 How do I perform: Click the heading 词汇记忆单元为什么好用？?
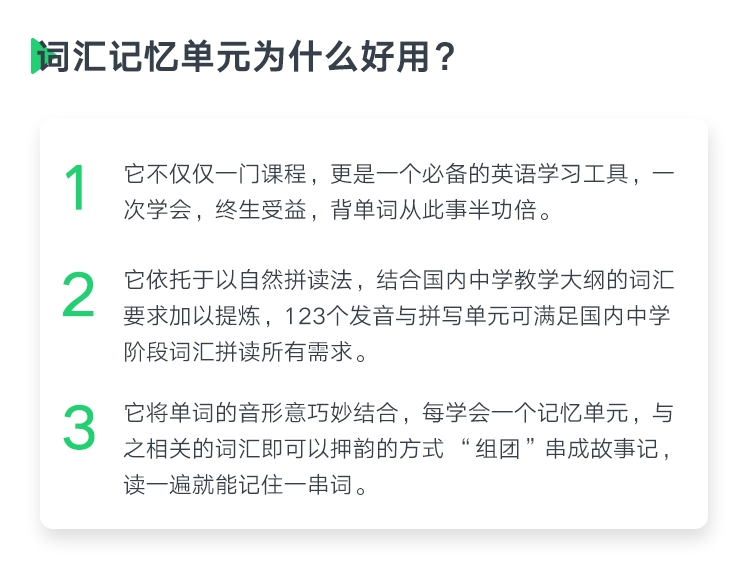[246, 57]
